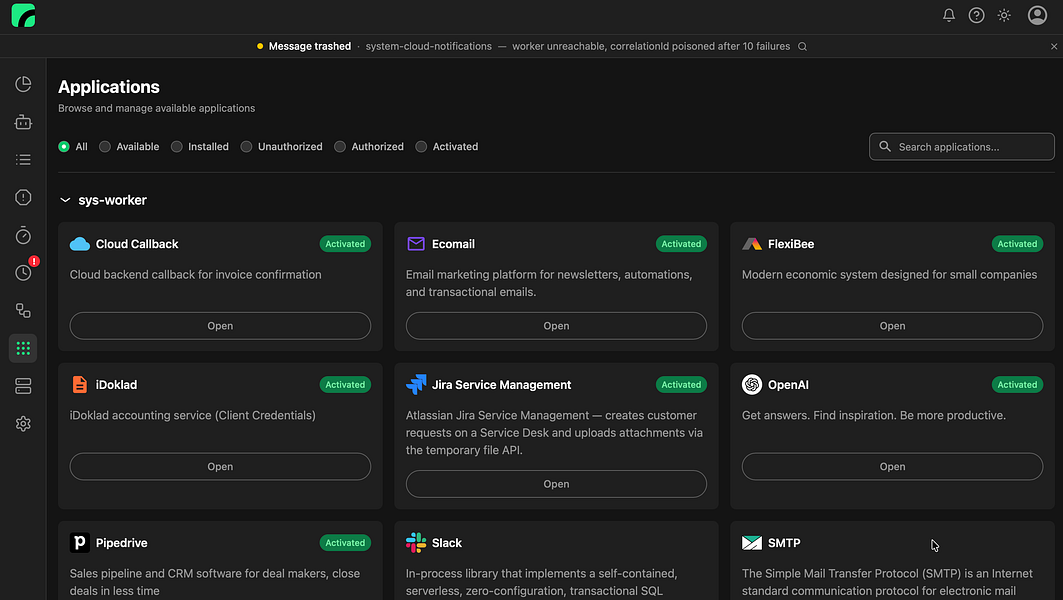The image size is (1063, 600).
Task: Open the alert octagon sidebar icon
Action: [23, 197]
